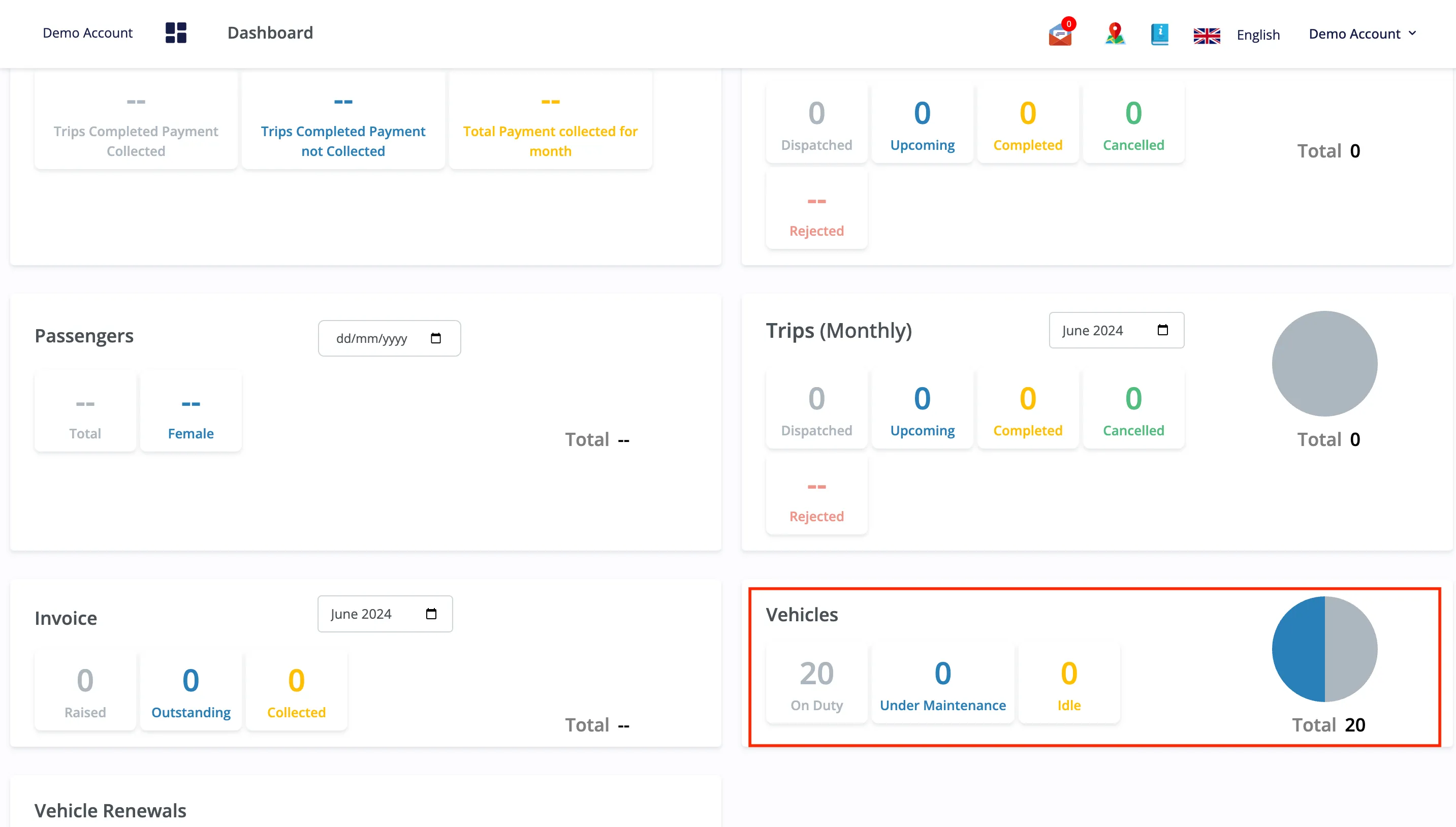Click the Invoice June 2024 month field
This screenshot has height=827, width=1456.
click(x=385, y=614)
